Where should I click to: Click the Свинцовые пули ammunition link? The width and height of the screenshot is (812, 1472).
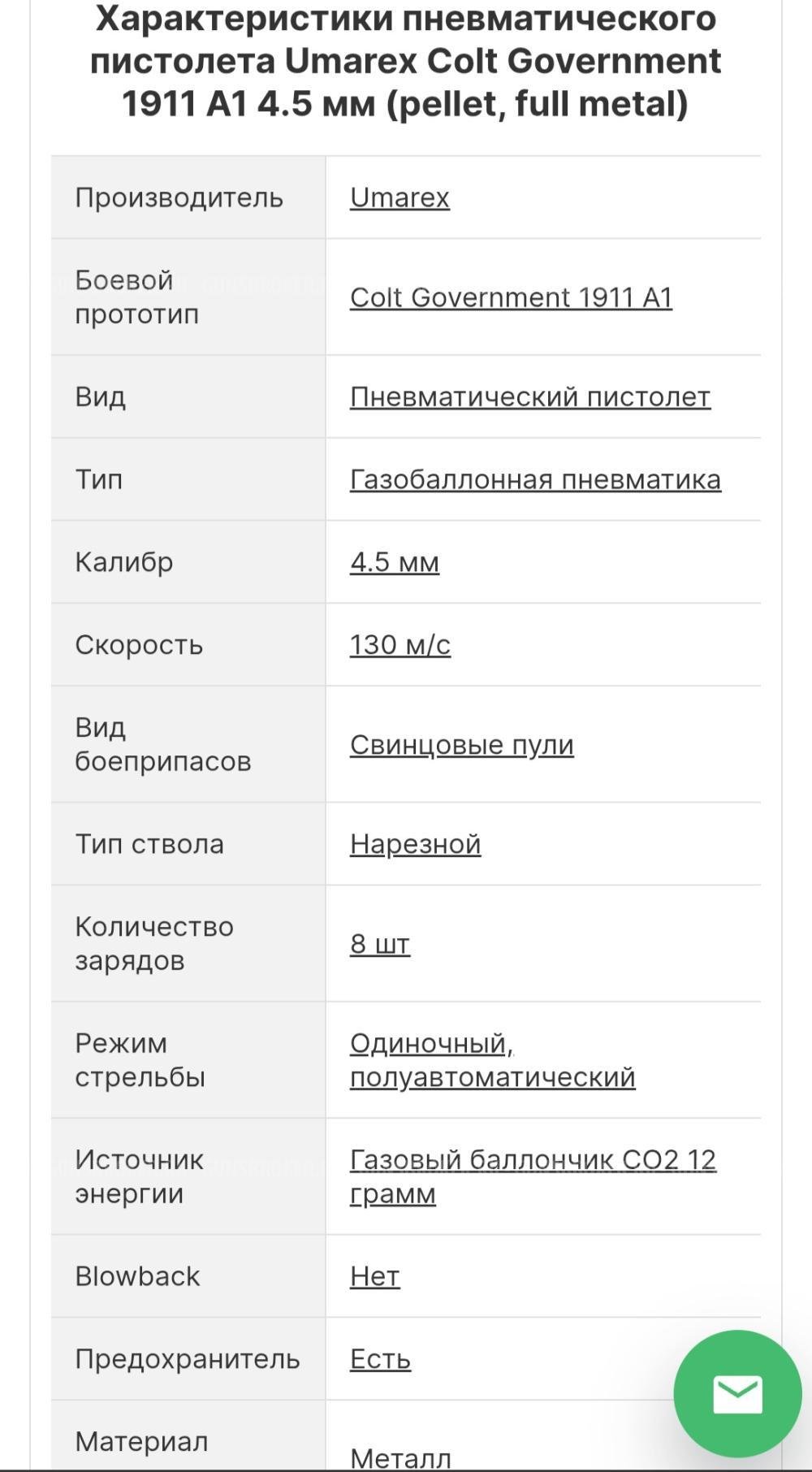click(462, 744)
